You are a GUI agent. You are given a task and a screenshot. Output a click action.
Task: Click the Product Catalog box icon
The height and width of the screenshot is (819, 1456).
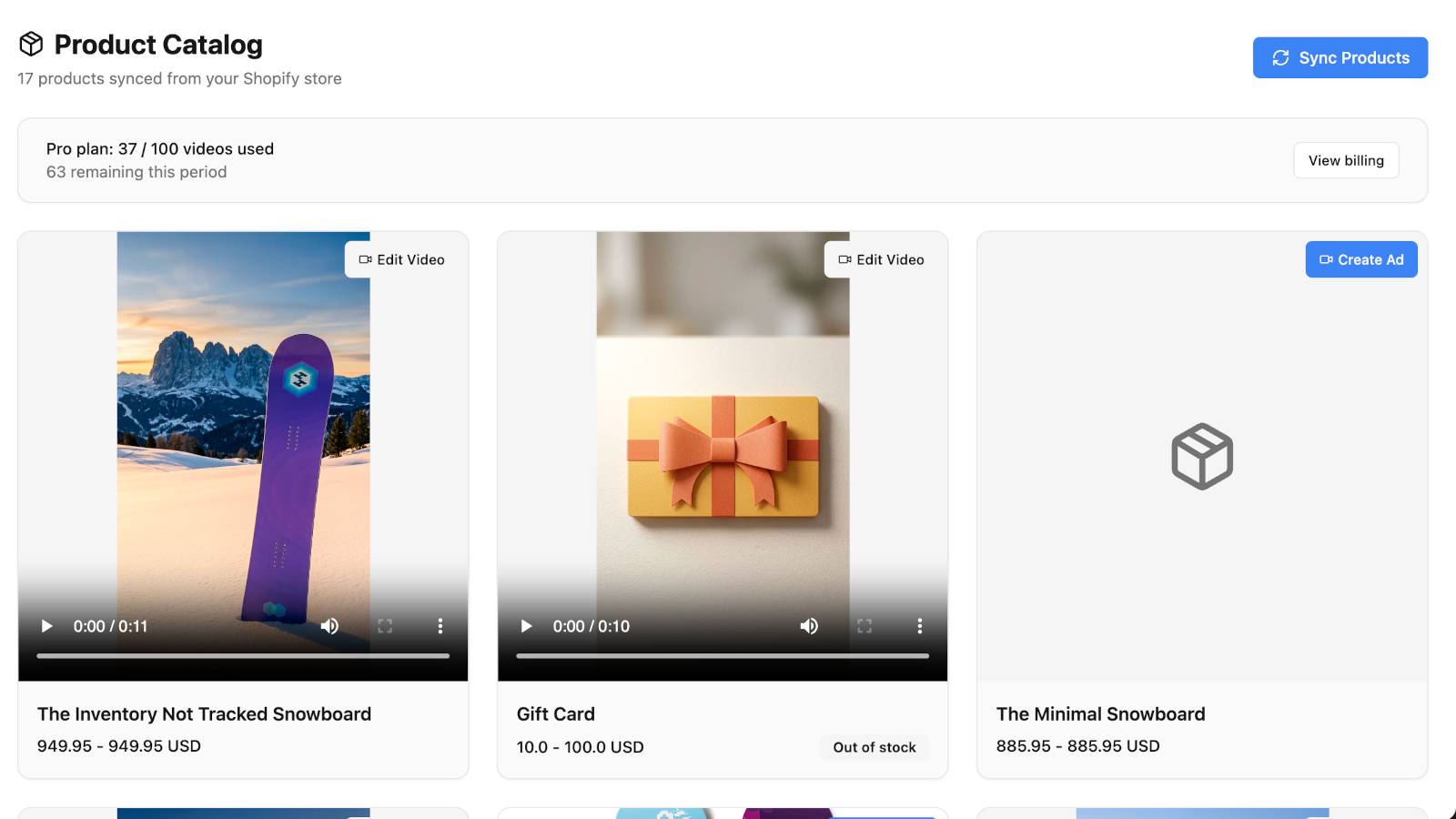click(x=32, y=45)
